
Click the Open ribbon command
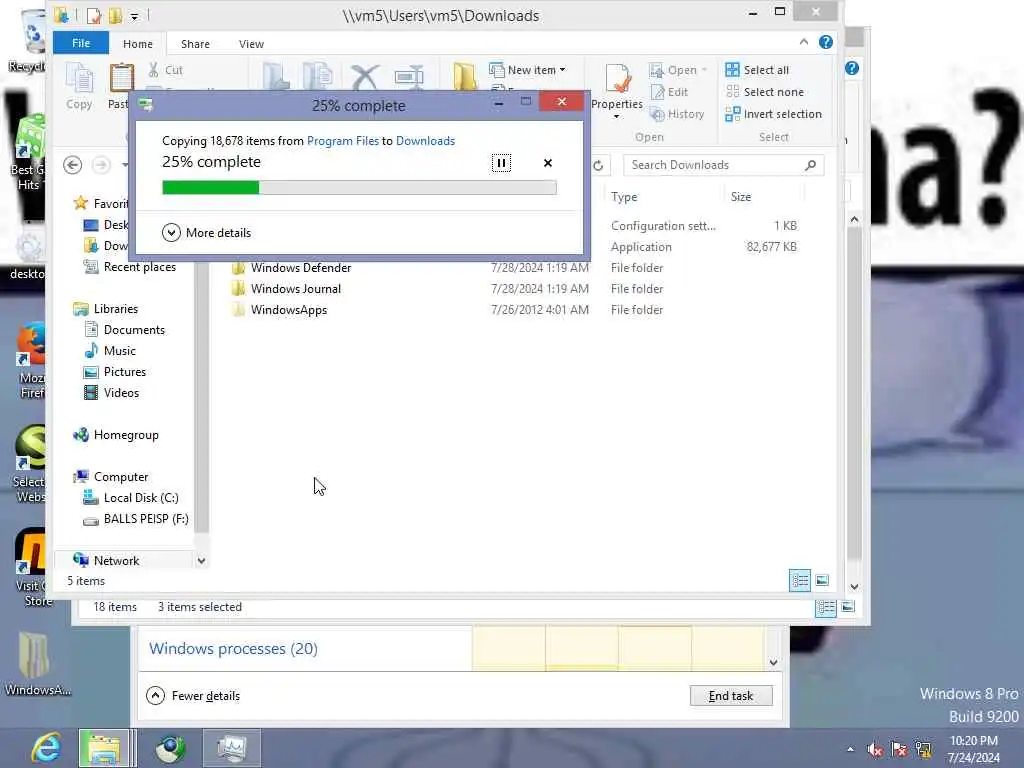678,70
